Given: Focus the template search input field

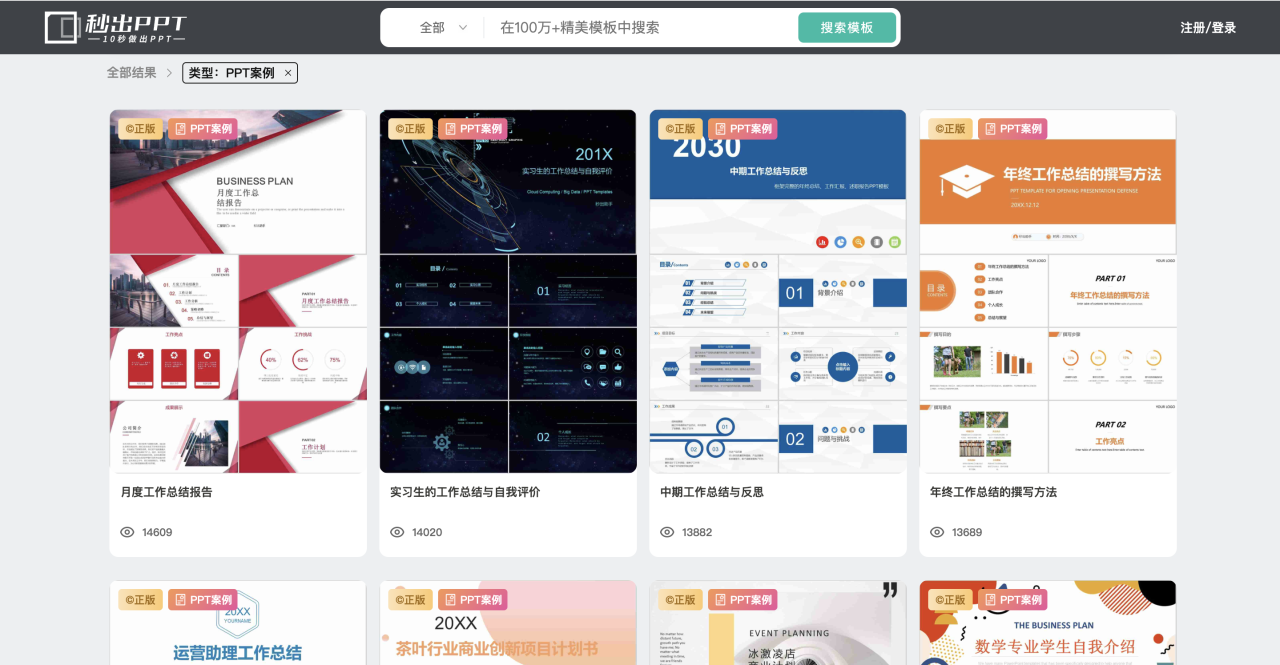Looking at the screenshot, I should [x=640, y=28].
